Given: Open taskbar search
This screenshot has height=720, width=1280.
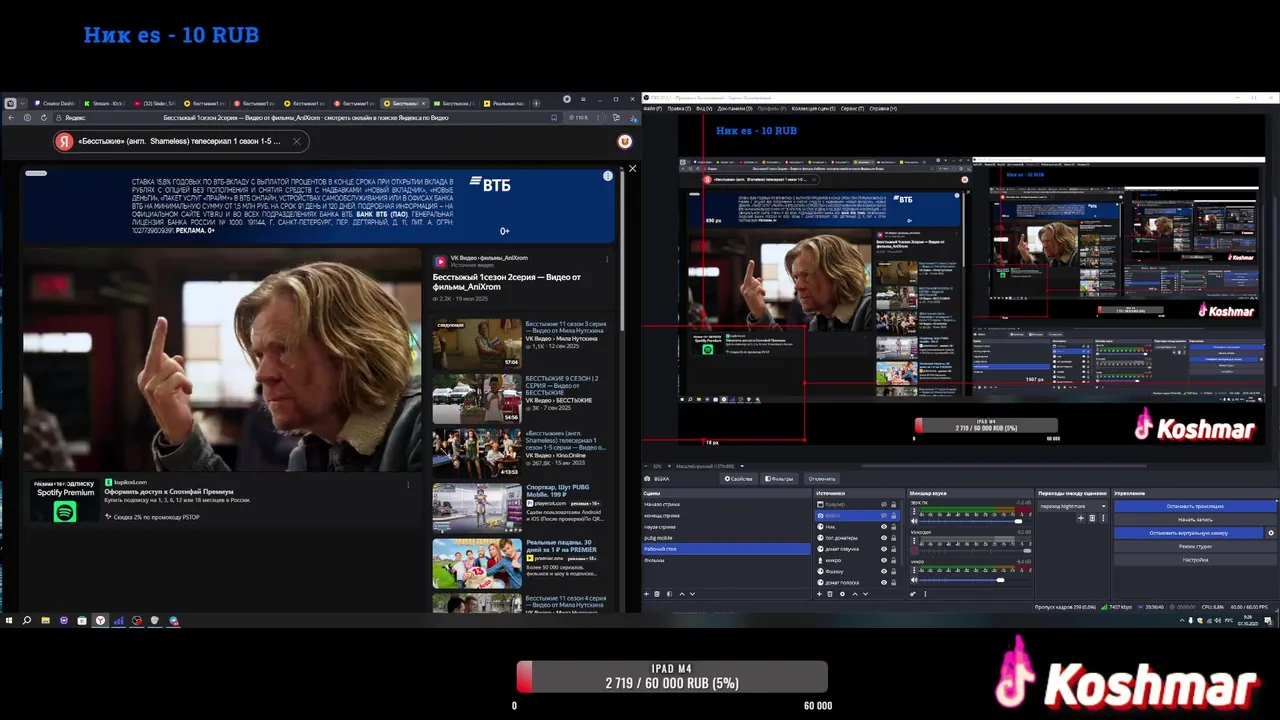Looking at the screenshot, I should (26, 620).
